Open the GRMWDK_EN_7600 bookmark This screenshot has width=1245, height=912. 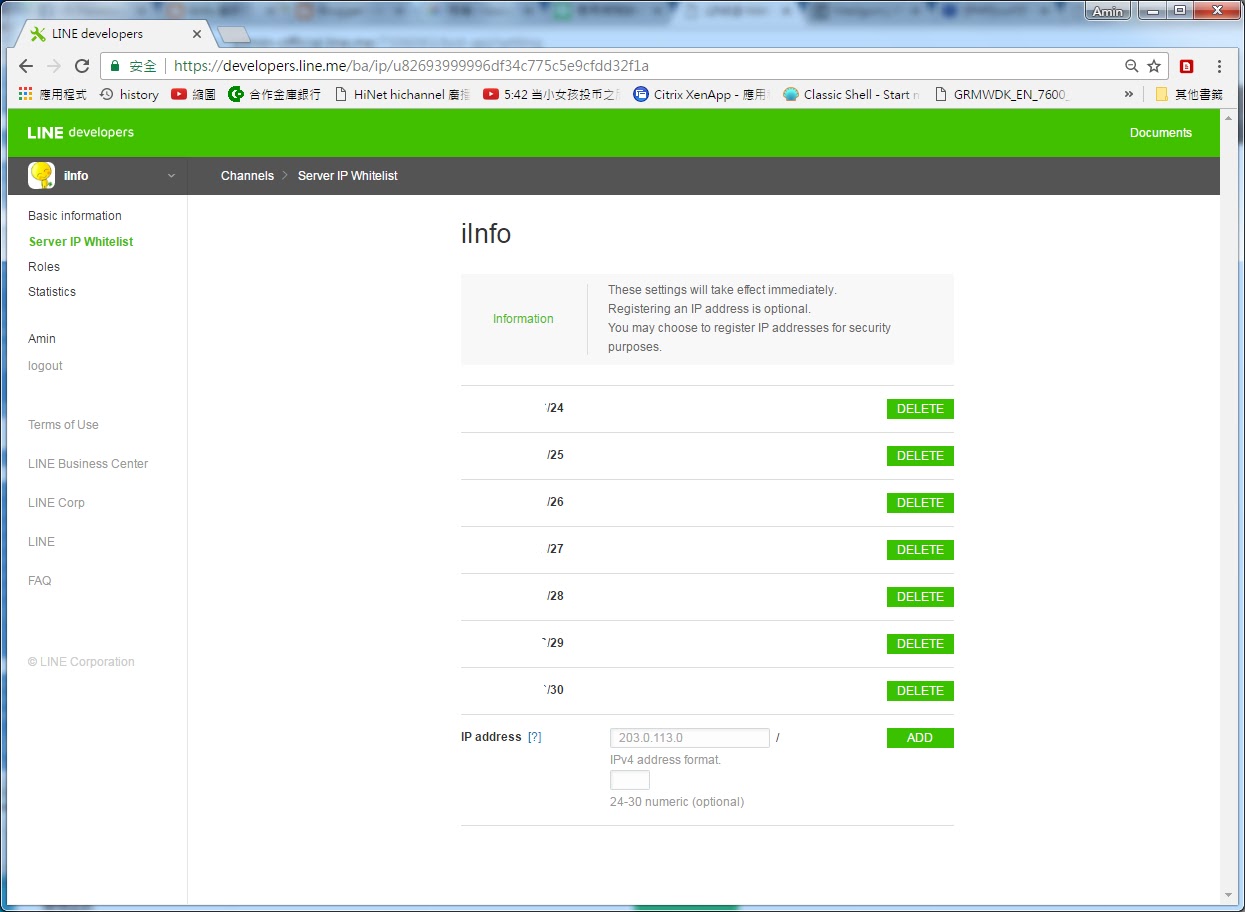pyautogui.click(x=1002, y=94)
